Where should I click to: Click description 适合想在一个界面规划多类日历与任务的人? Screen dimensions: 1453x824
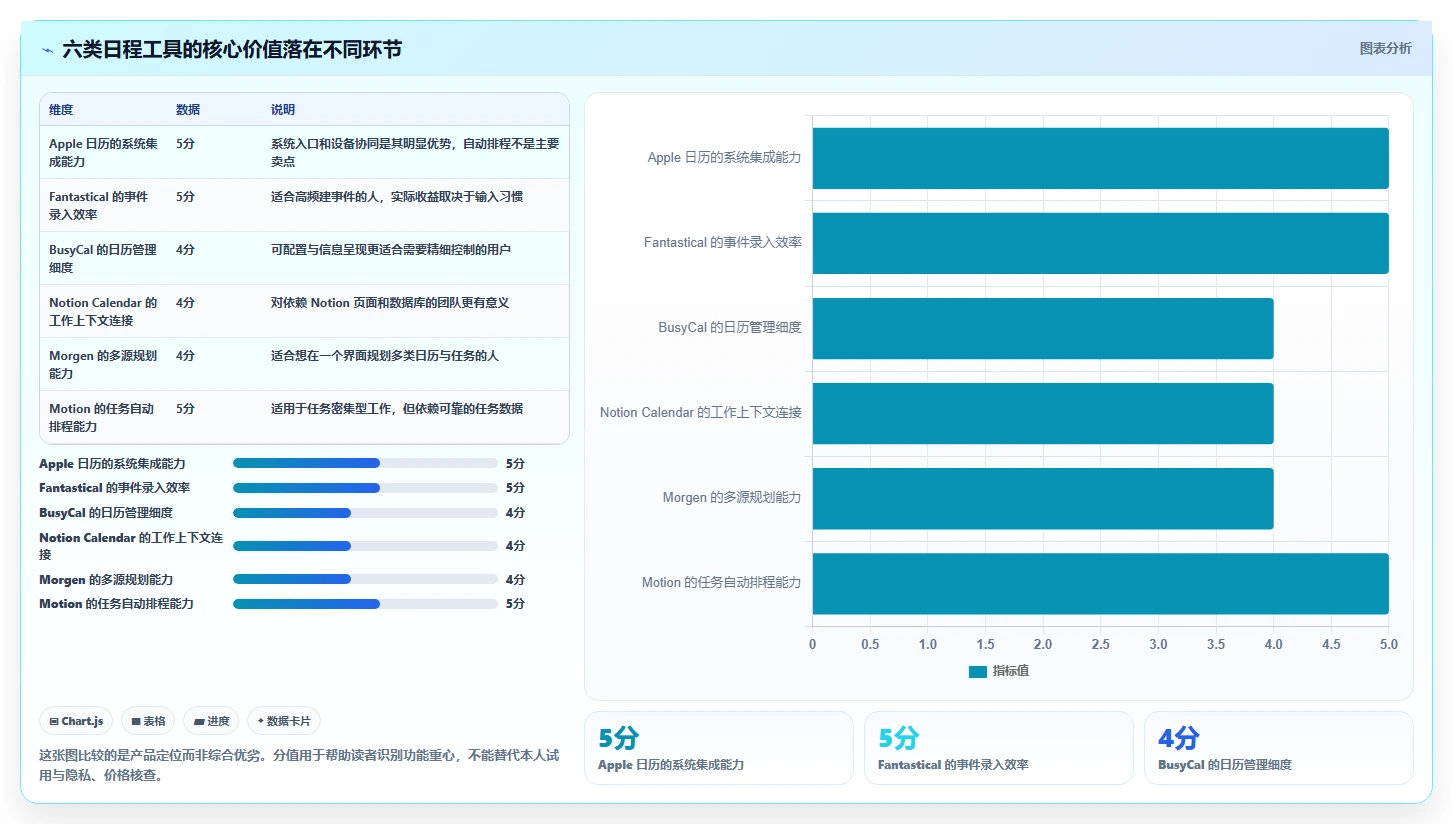(385, 355)
